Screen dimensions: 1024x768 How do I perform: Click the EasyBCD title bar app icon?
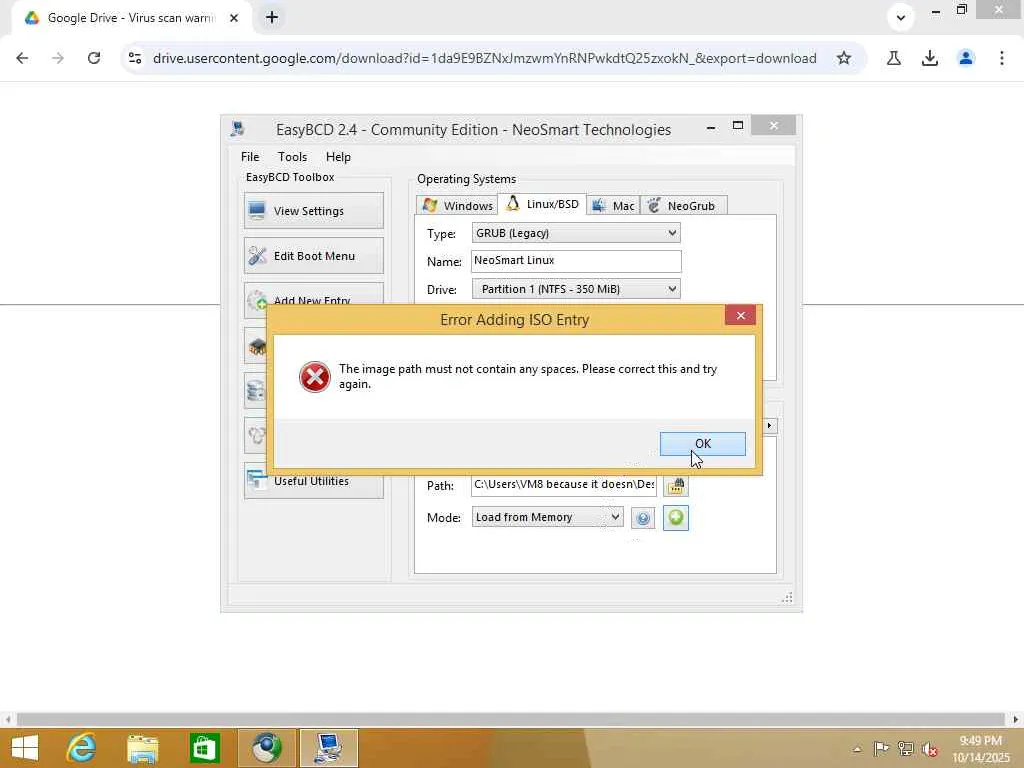click(238, 129)
